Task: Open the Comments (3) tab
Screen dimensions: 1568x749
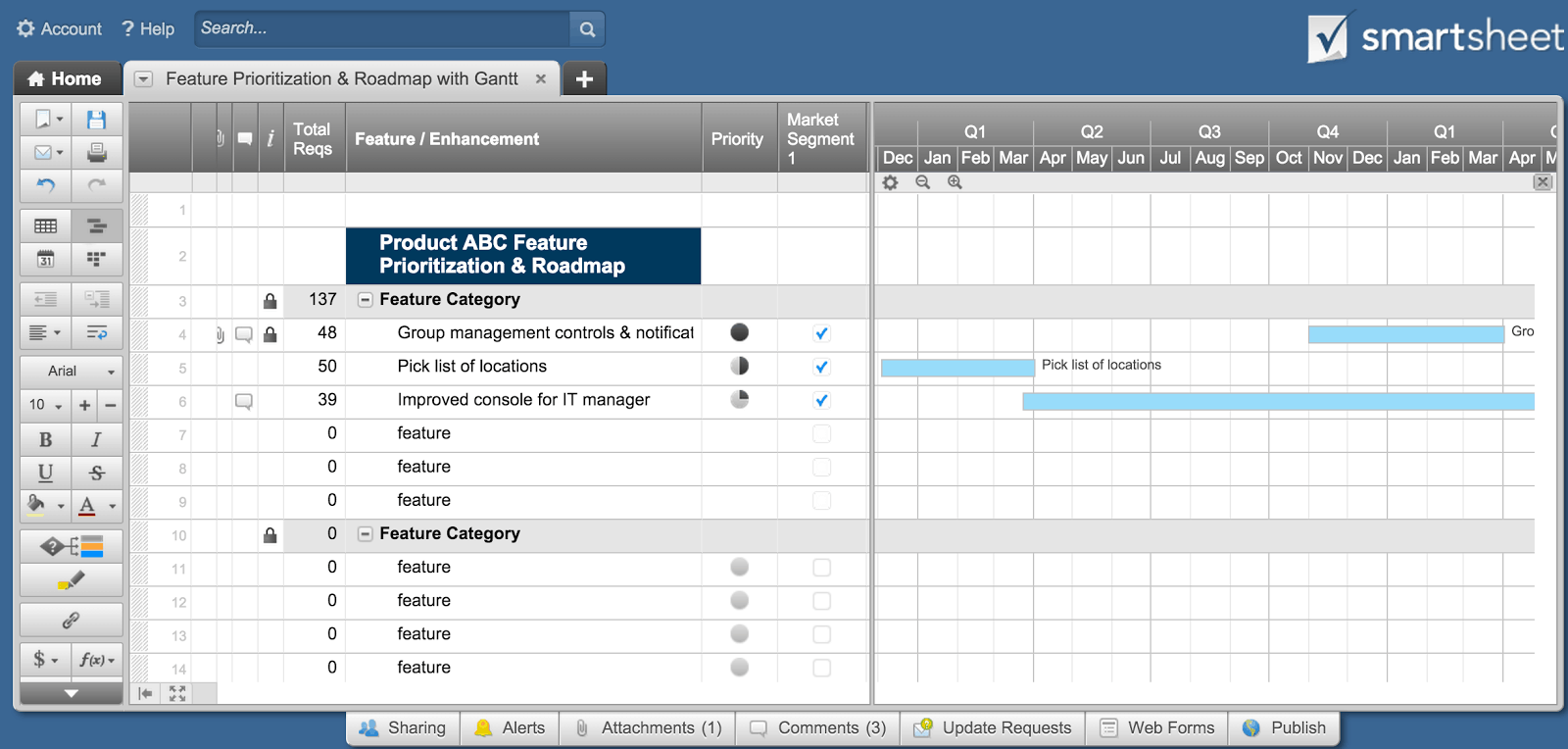Action: pyautogui.click(x=818, y=727)
